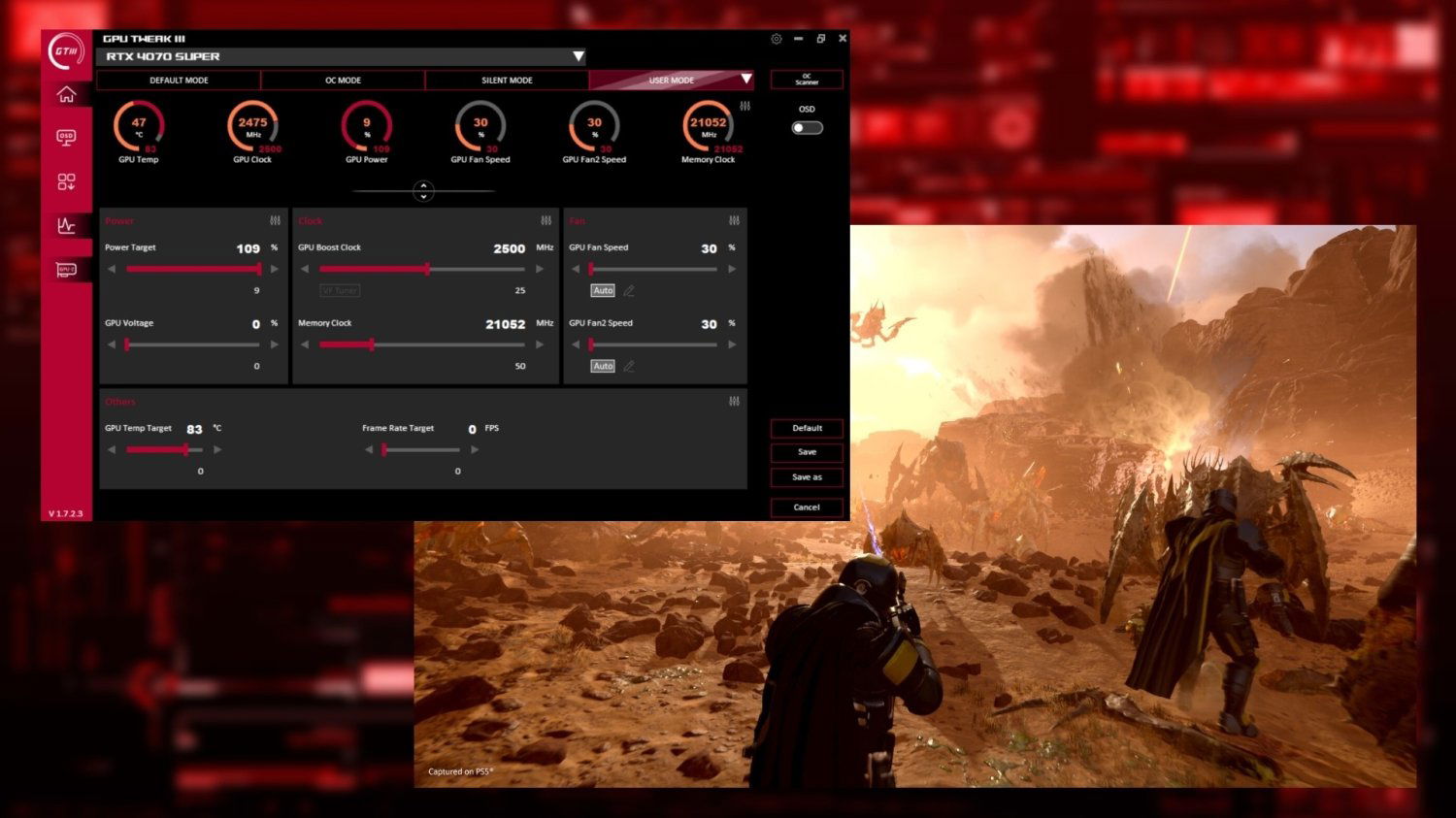The width and height of the screenshot is (1456, 818).
Task: Toggle the OSD switch on
Action: pyautogui.click(x=807, y=128)
